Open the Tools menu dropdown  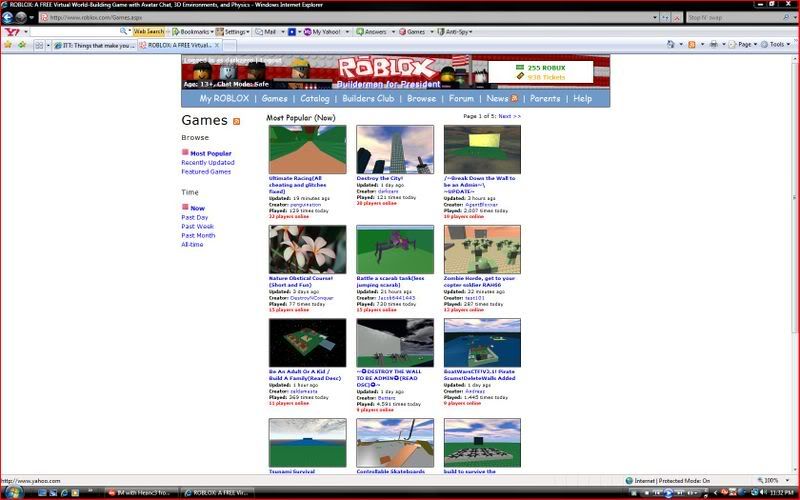click(777, 45)
